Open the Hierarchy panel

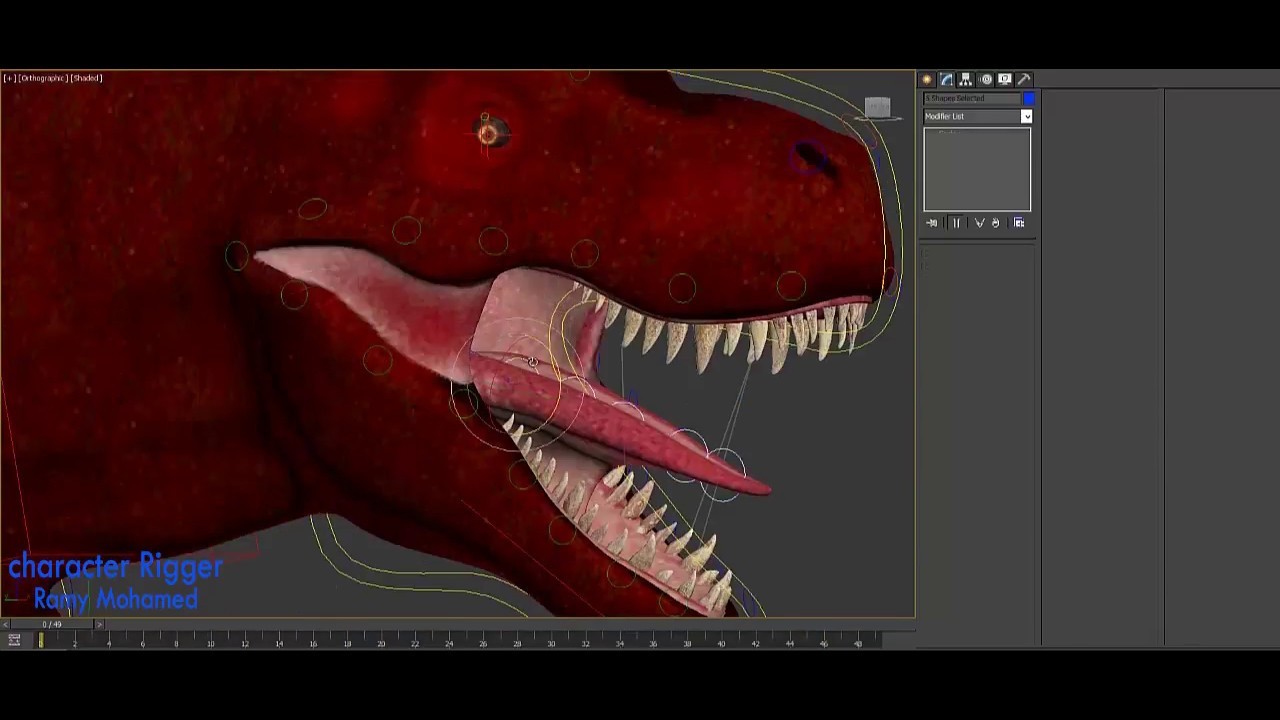point(966,79)
